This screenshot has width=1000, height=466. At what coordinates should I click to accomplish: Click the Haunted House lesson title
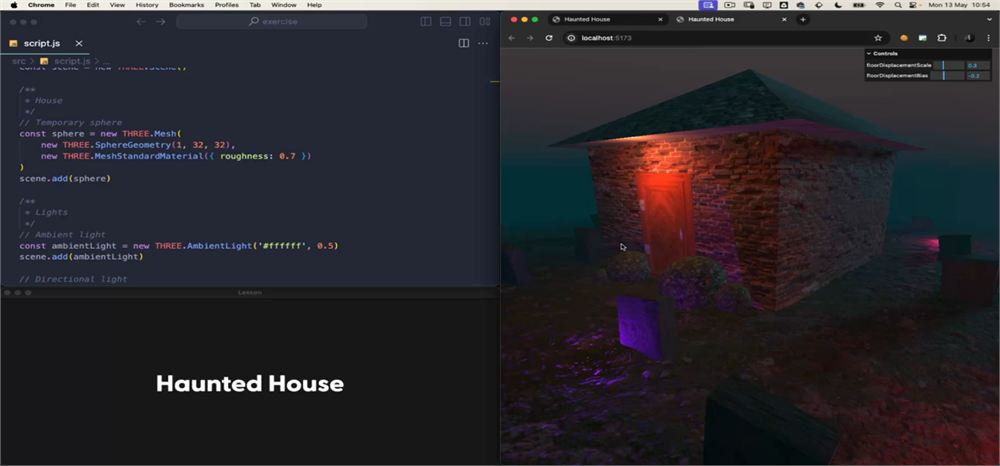249,383
